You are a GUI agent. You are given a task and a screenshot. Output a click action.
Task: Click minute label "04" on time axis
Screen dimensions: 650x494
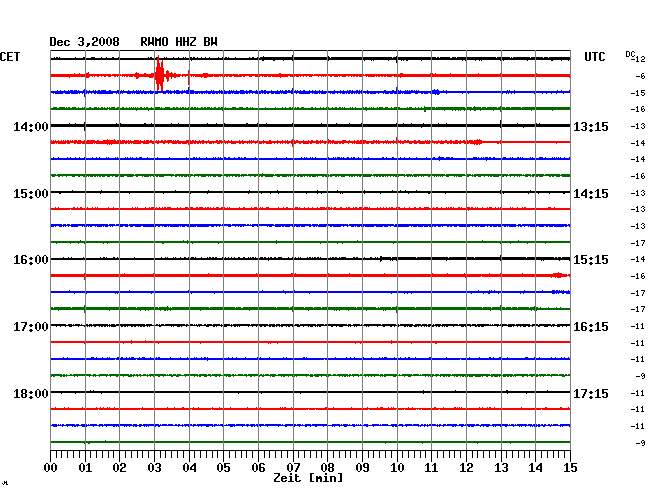coord(189,467)
